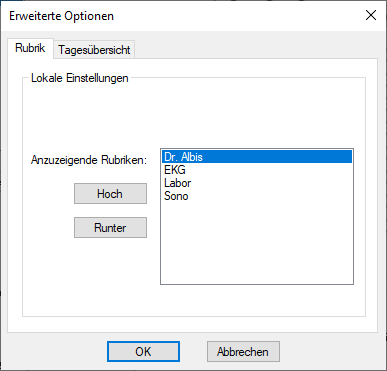Select the Sono list entry
The image size is (387, 371).
pos(257,196)
